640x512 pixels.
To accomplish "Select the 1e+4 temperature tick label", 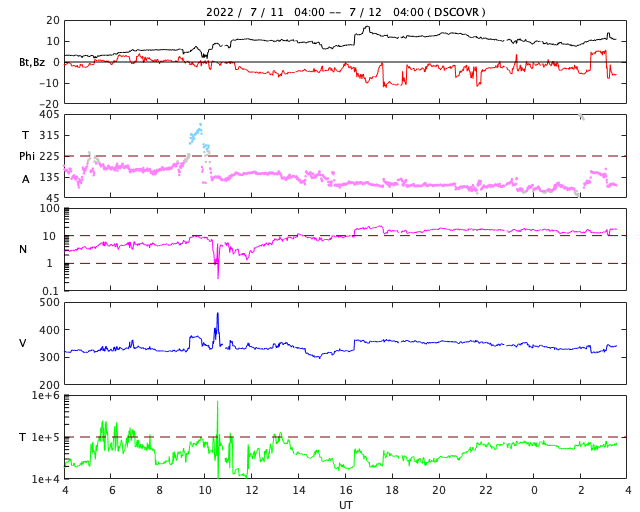I will (45, 479).
